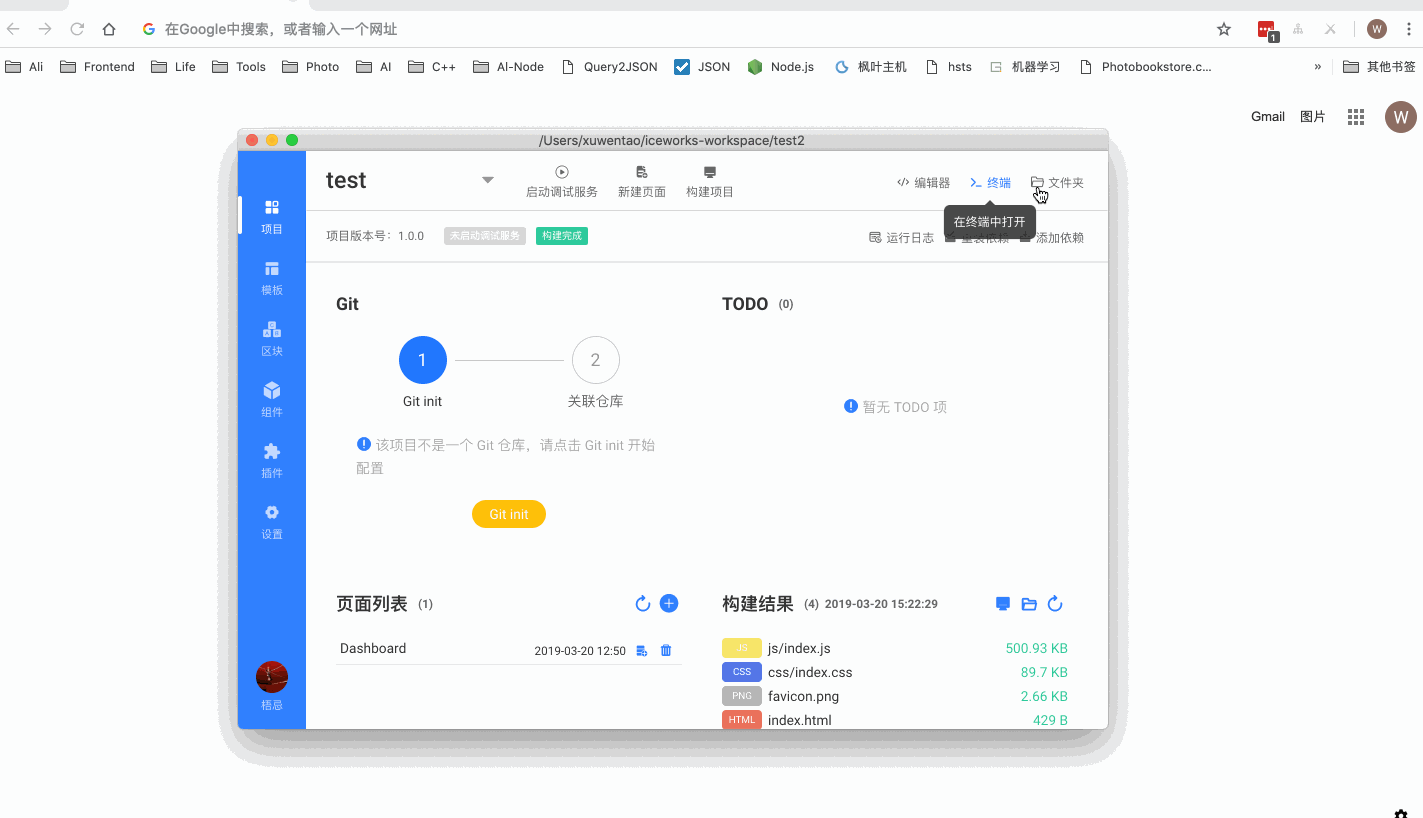
Task: Select Git step 1 circle
Action: pyautogui.click(x=423, y=360)
